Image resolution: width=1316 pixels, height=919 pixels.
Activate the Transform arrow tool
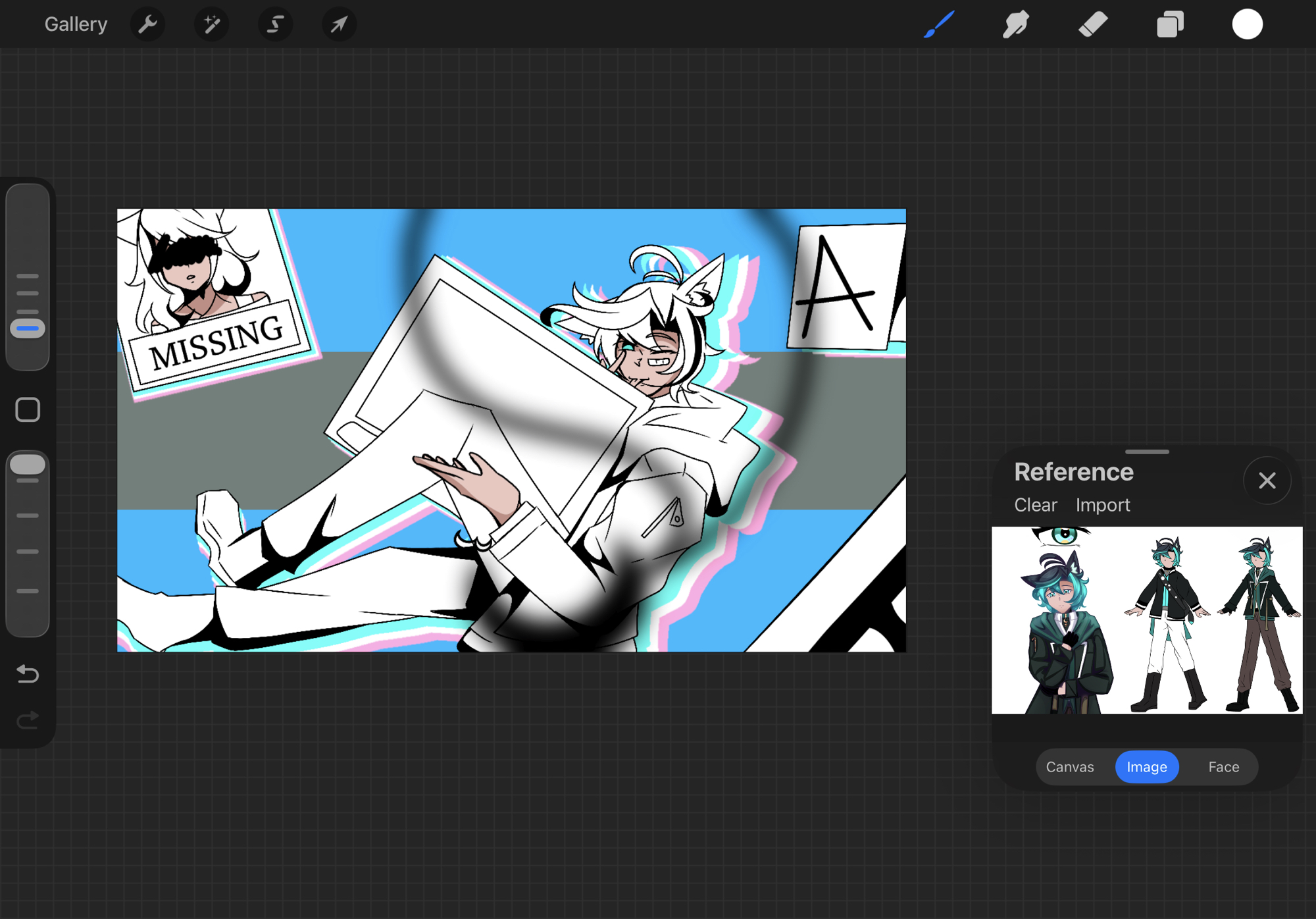pos(339,24)
